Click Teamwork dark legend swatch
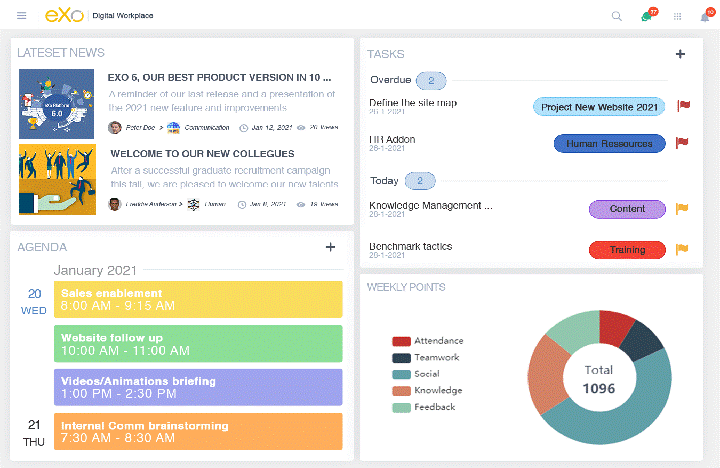This screenshot has width=720, height=468. point(401,358)
